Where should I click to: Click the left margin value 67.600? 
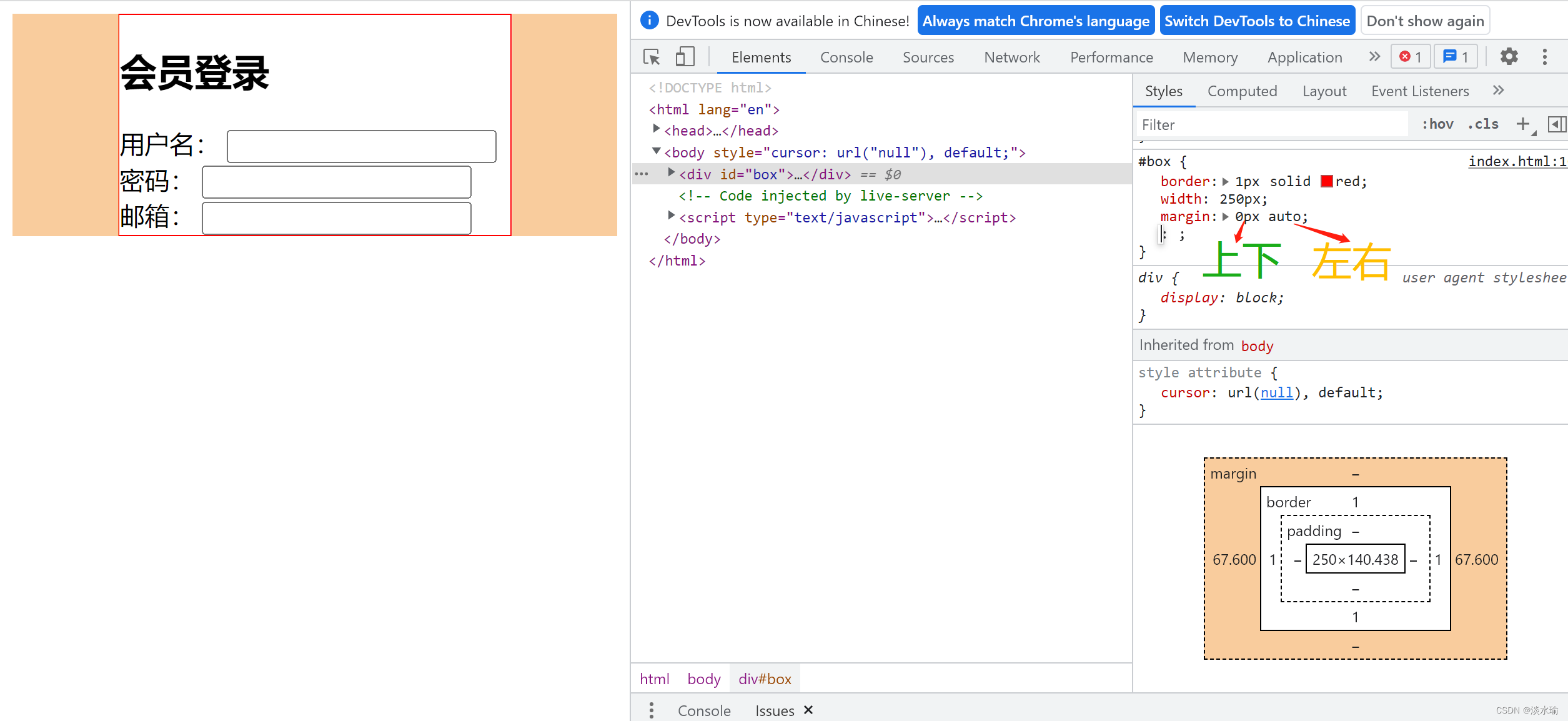point(1234,559)
